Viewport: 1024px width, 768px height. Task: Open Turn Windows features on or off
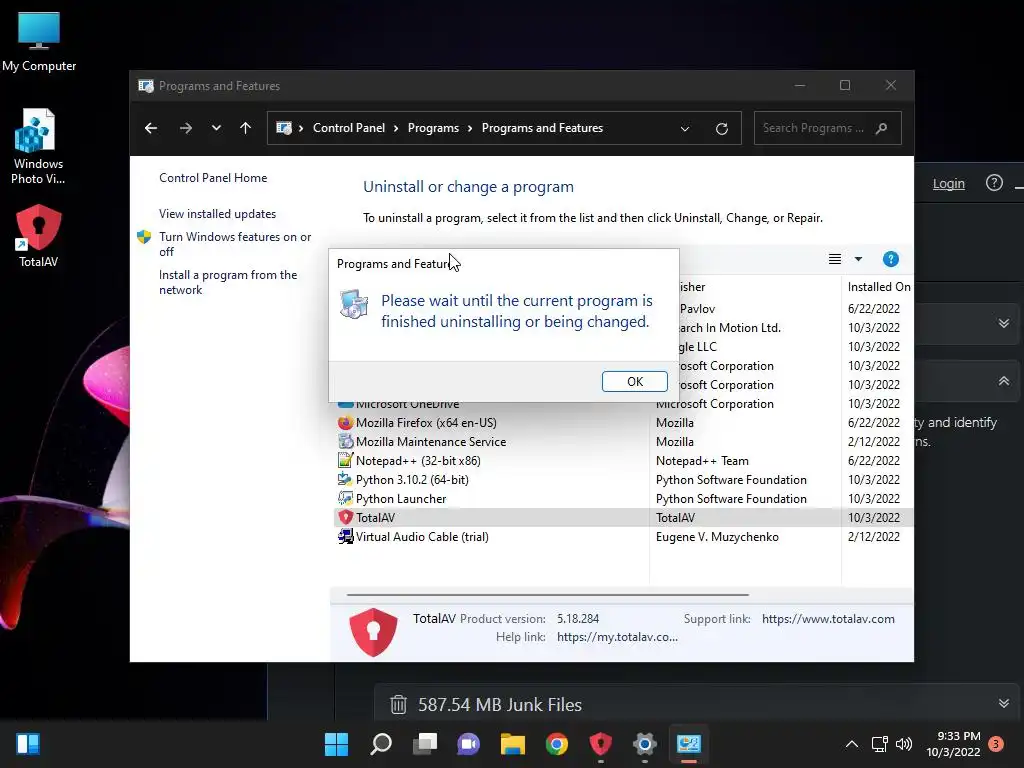click(235, 244)
